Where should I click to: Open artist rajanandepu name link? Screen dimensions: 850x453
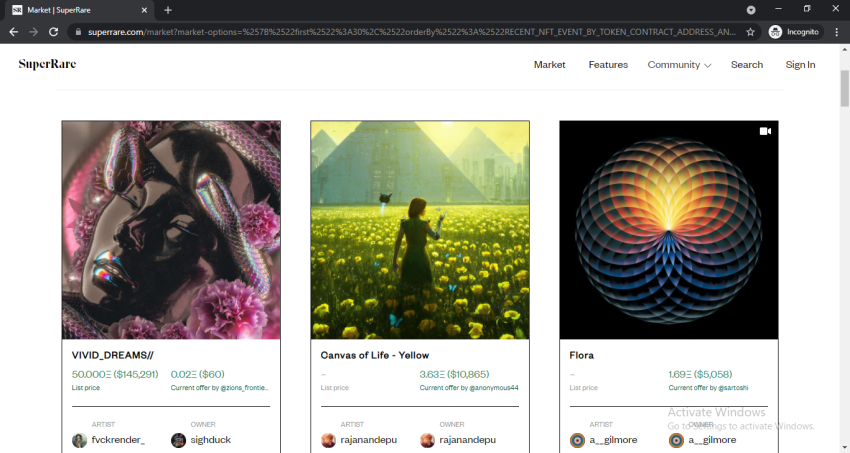(x=369, y=439)
